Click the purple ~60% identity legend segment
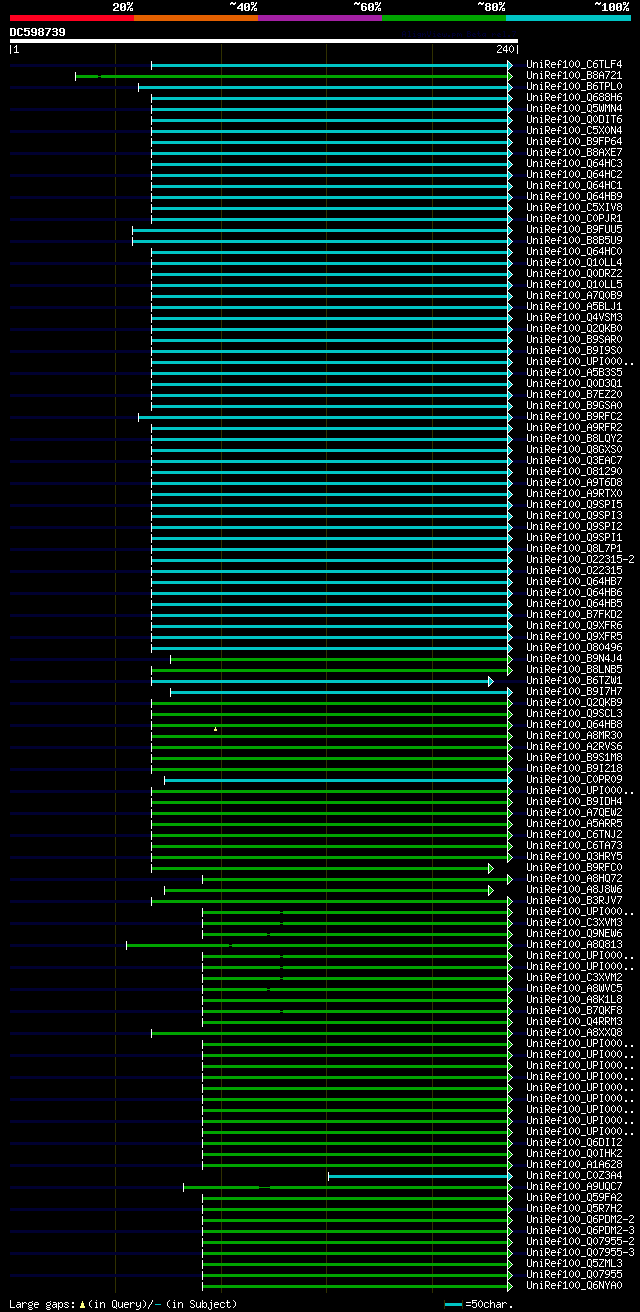 pos(320,17)
